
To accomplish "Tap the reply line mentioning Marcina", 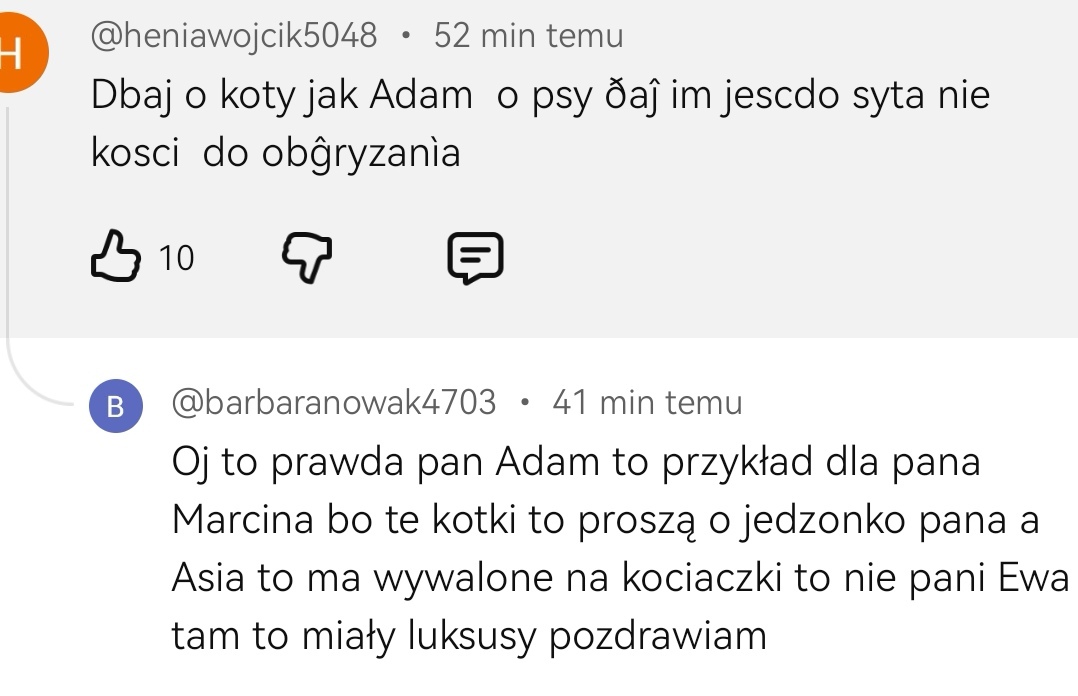I will pos(605,520).
